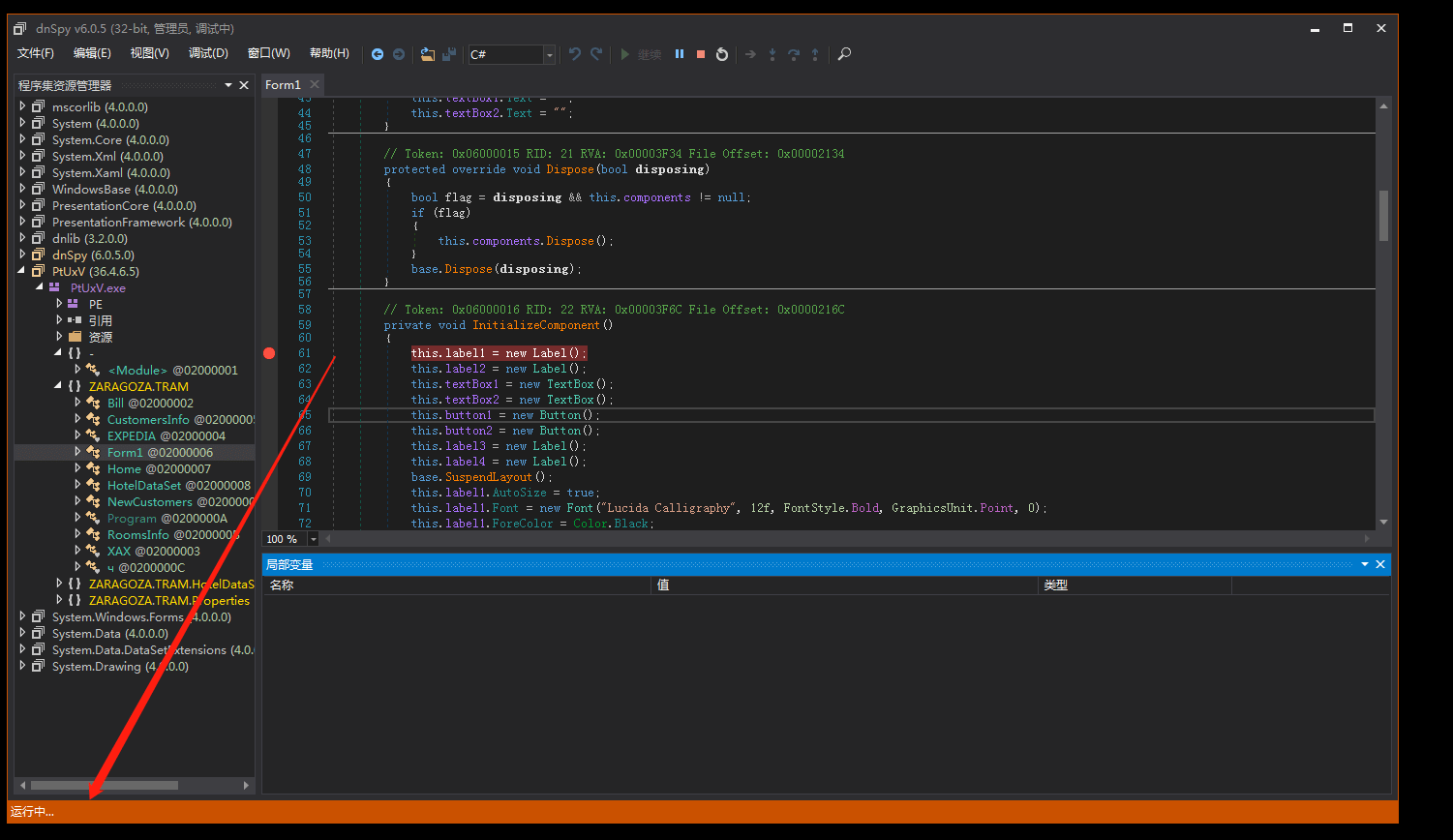Open the 视图(V) menu
Viewport: 1453px width, 840px height.
150,53
